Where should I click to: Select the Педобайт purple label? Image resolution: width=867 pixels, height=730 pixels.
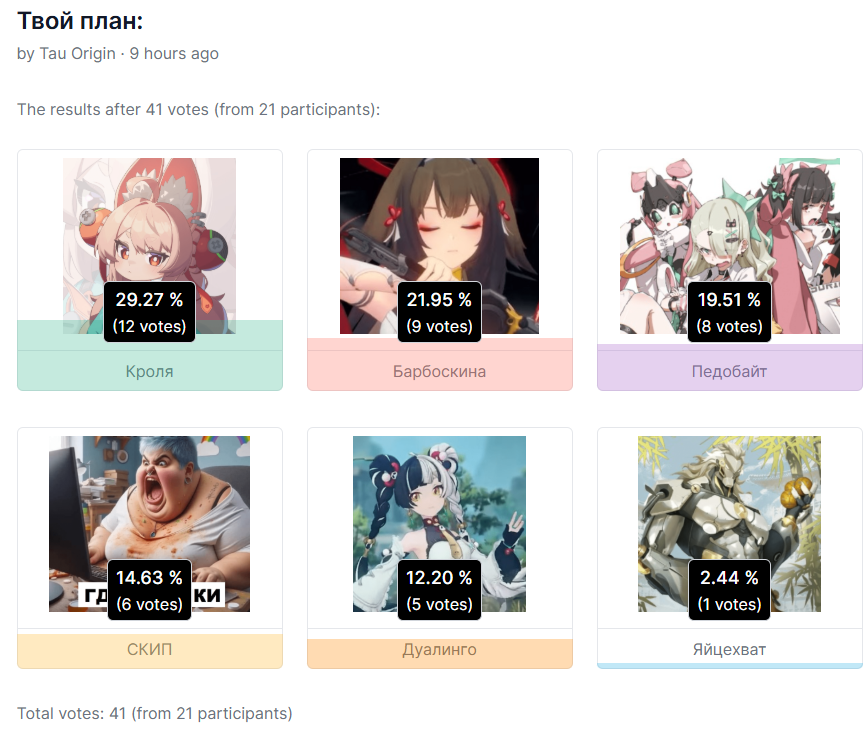tap(729, 371)
